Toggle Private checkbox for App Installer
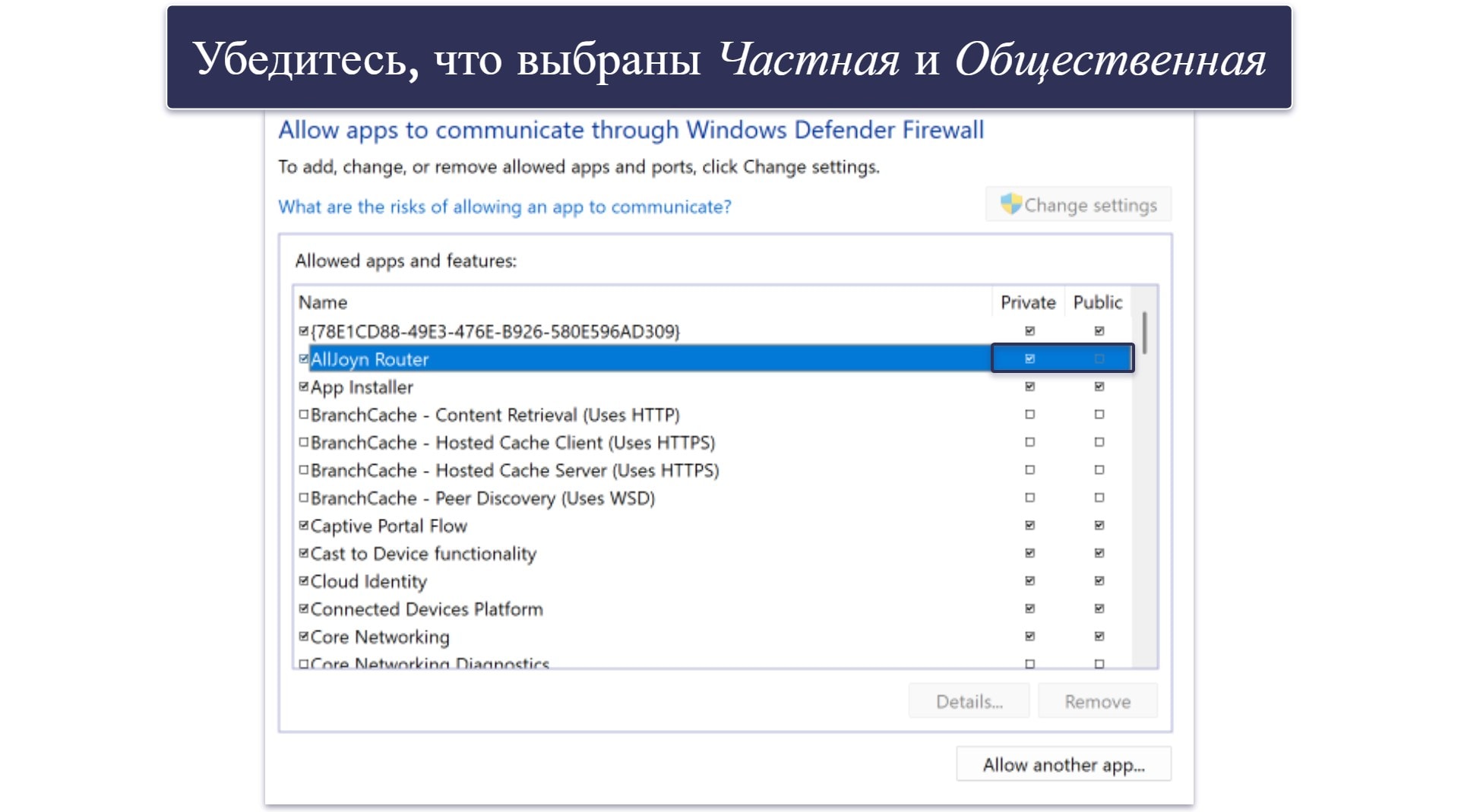Screen dimensions: 1458x812 [1029, 387]
